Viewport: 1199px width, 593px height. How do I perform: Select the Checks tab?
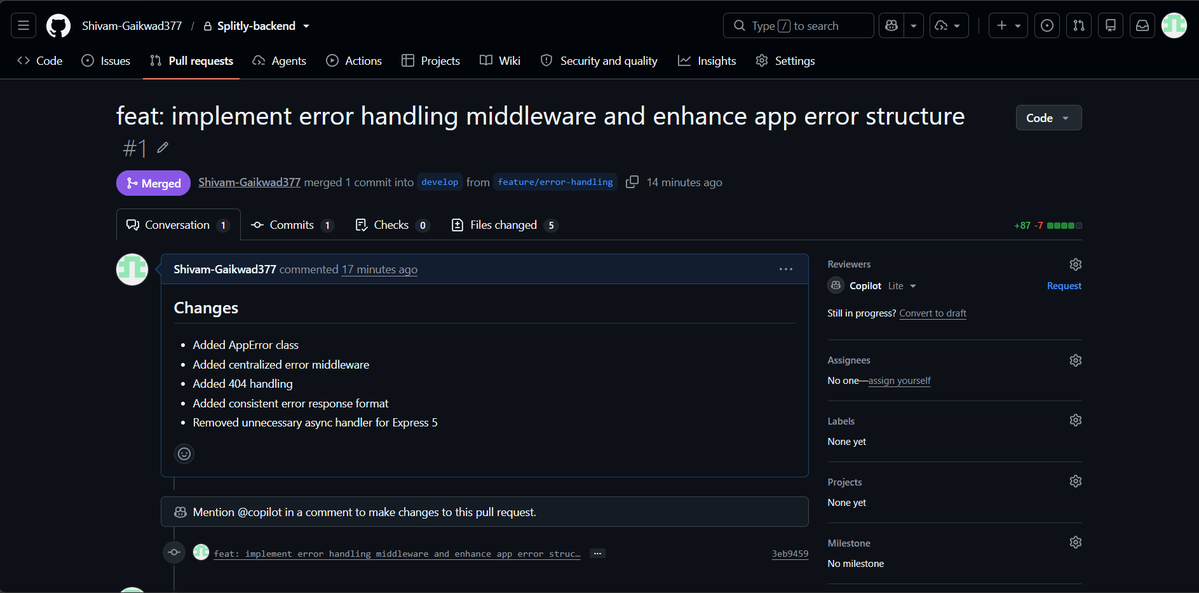pyautogui.click(x=392, y=225)
